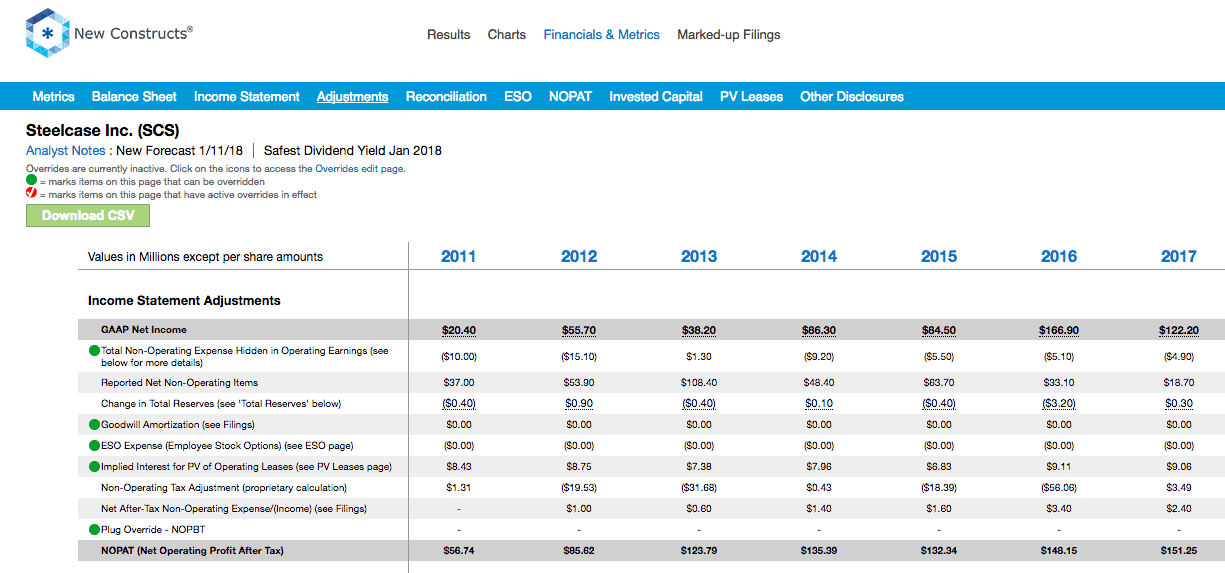Click the 2017 column header

pos(1179,257)
